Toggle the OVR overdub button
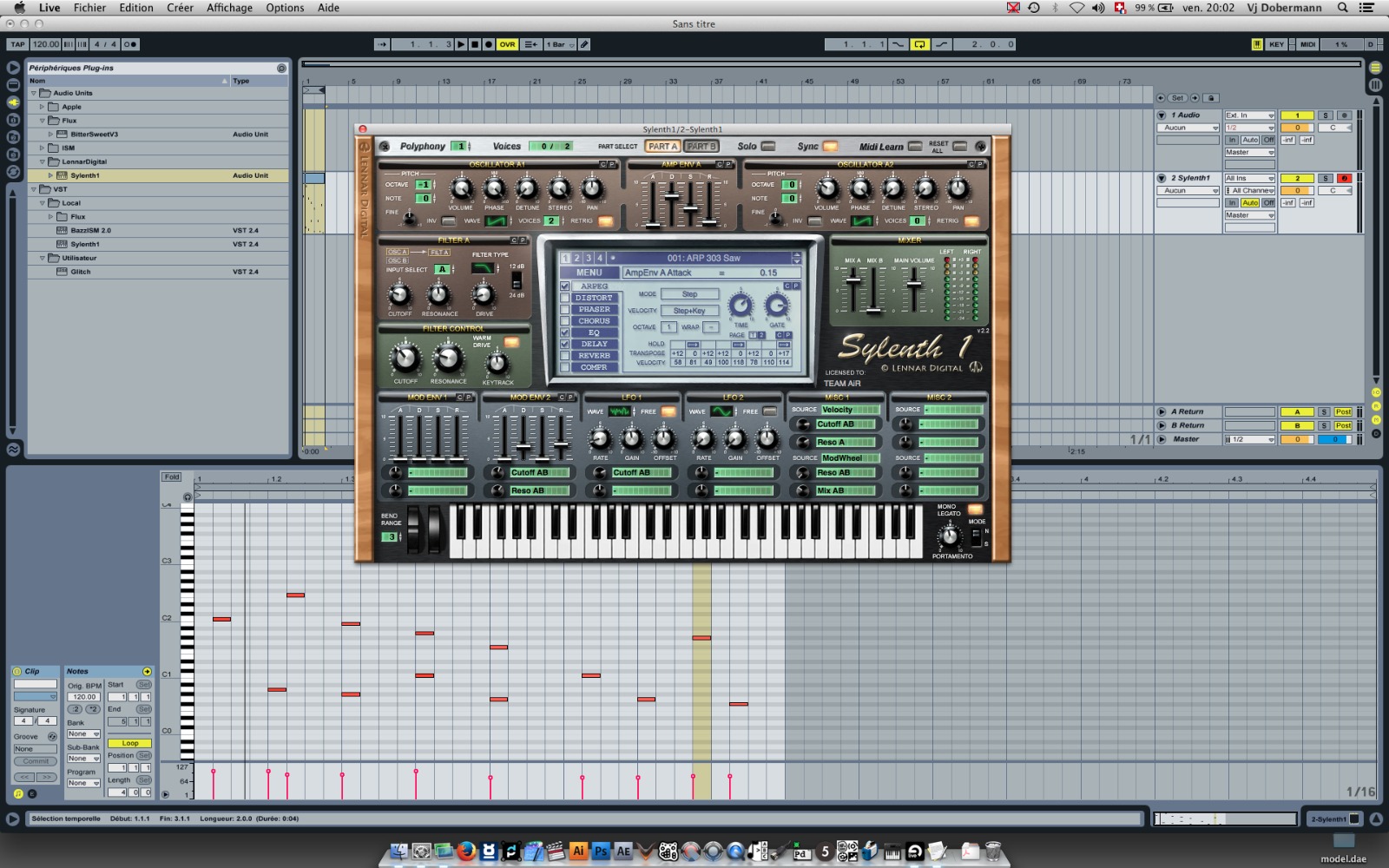This screenshot has width=1389, height=868. coord(507,44)
